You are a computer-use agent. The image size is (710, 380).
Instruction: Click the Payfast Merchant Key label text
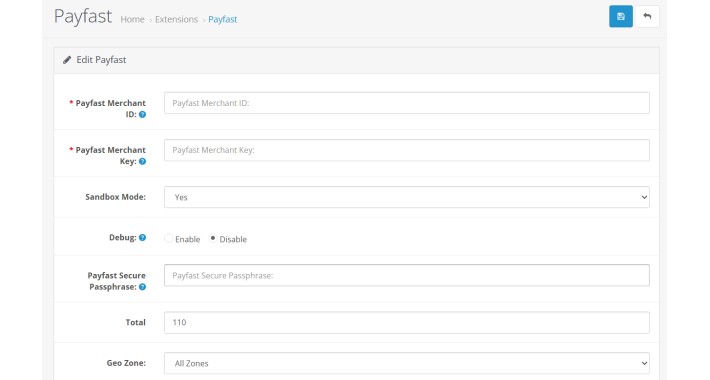tap(110, 156)
